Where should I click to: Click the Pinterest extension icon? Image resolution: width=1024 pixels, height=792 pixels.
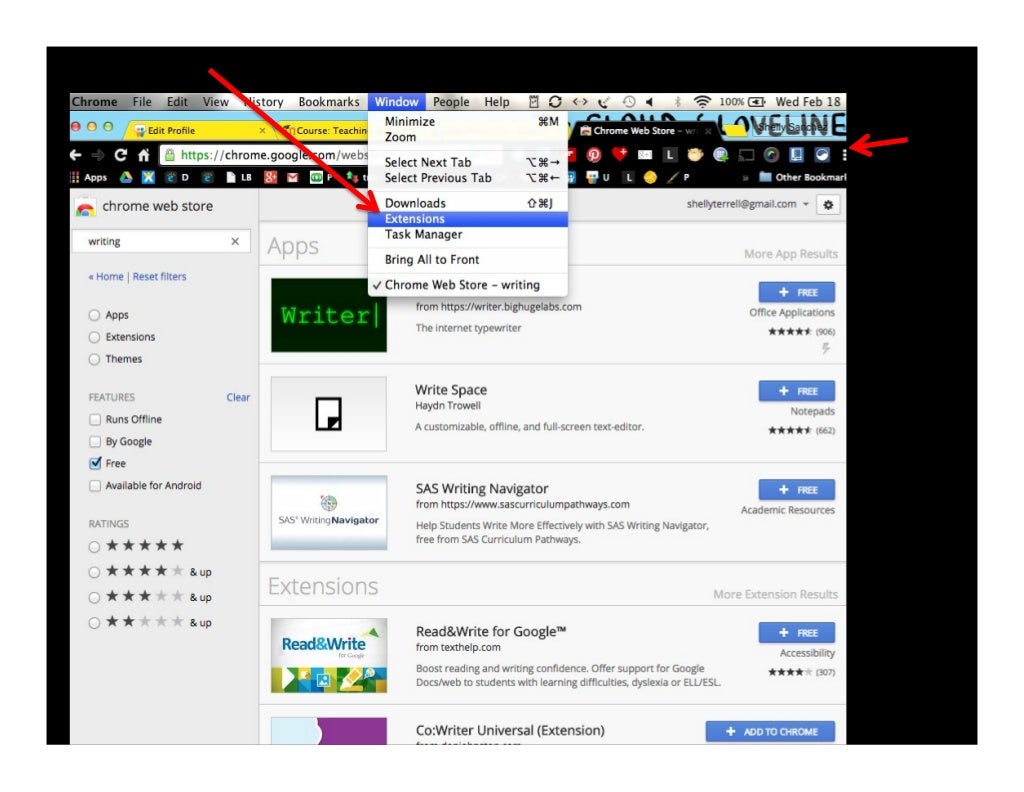(x=594, y=155)
